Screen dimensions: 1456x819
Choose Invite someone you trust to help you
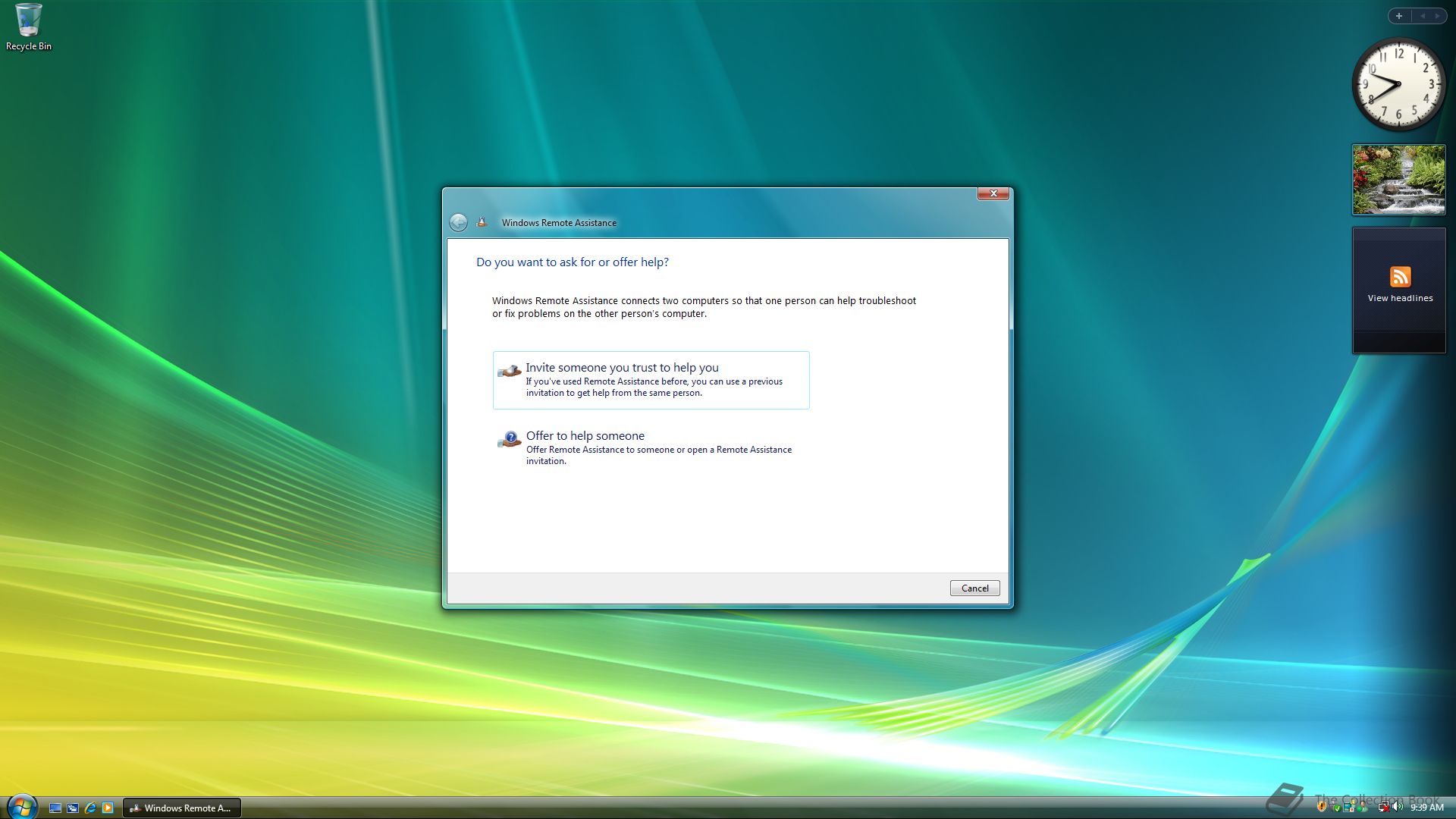click(651, 380)
